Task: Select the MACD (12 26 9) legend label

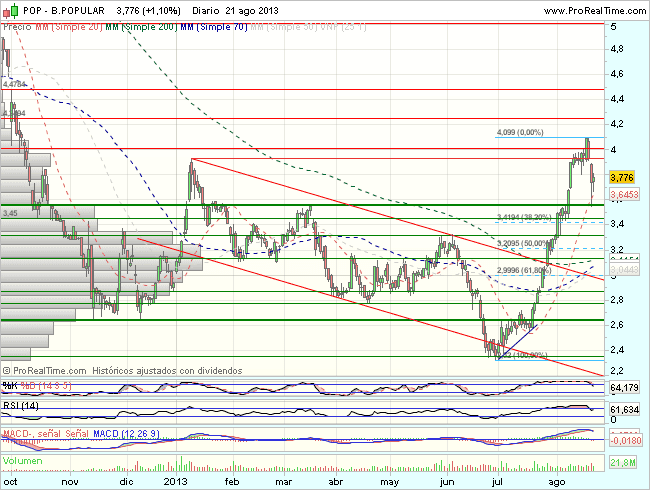Action: pyautogui.click(x=126, y=434)
